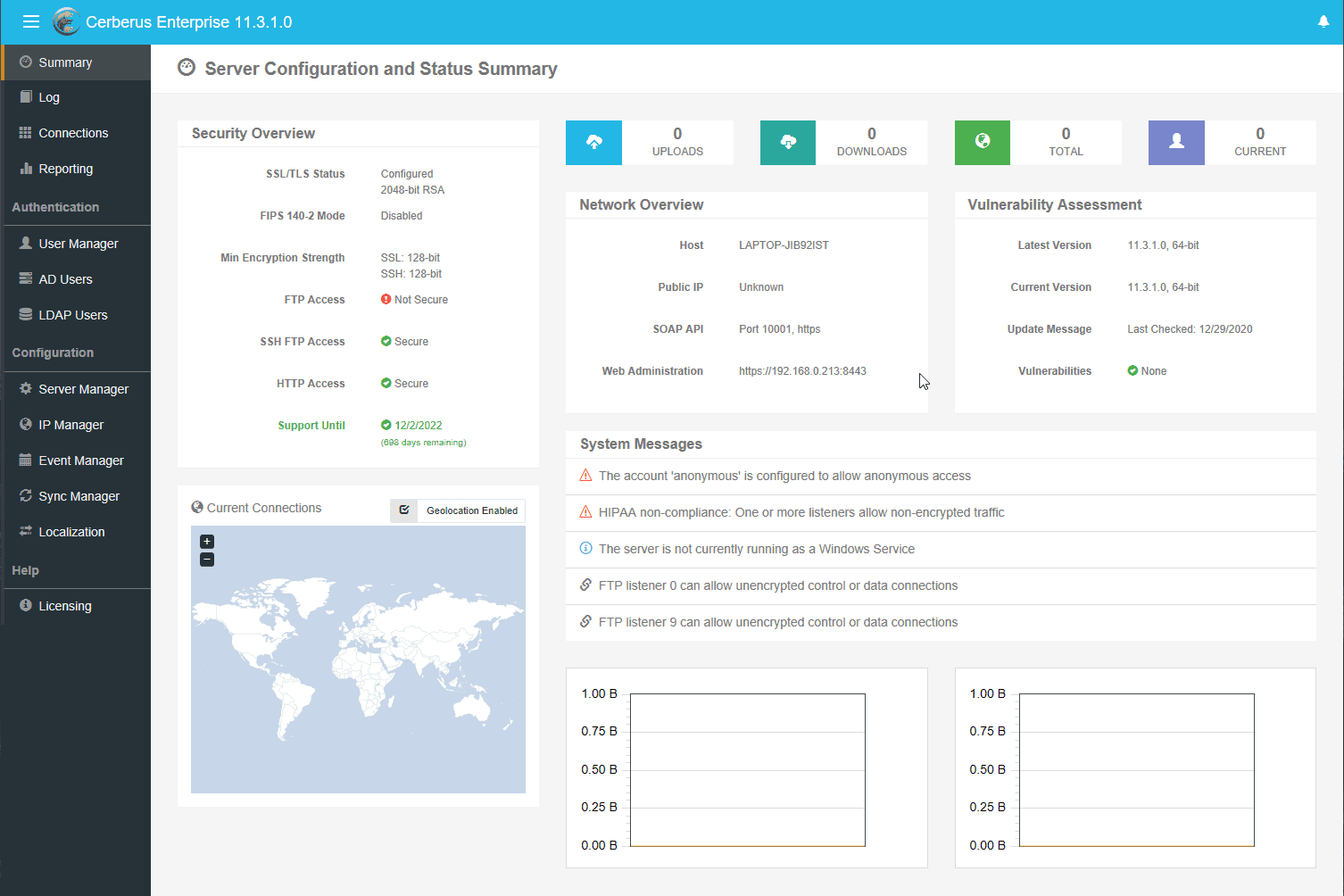
Task: Open Event Manager from sidebar
Action: [x=81, y=460]
